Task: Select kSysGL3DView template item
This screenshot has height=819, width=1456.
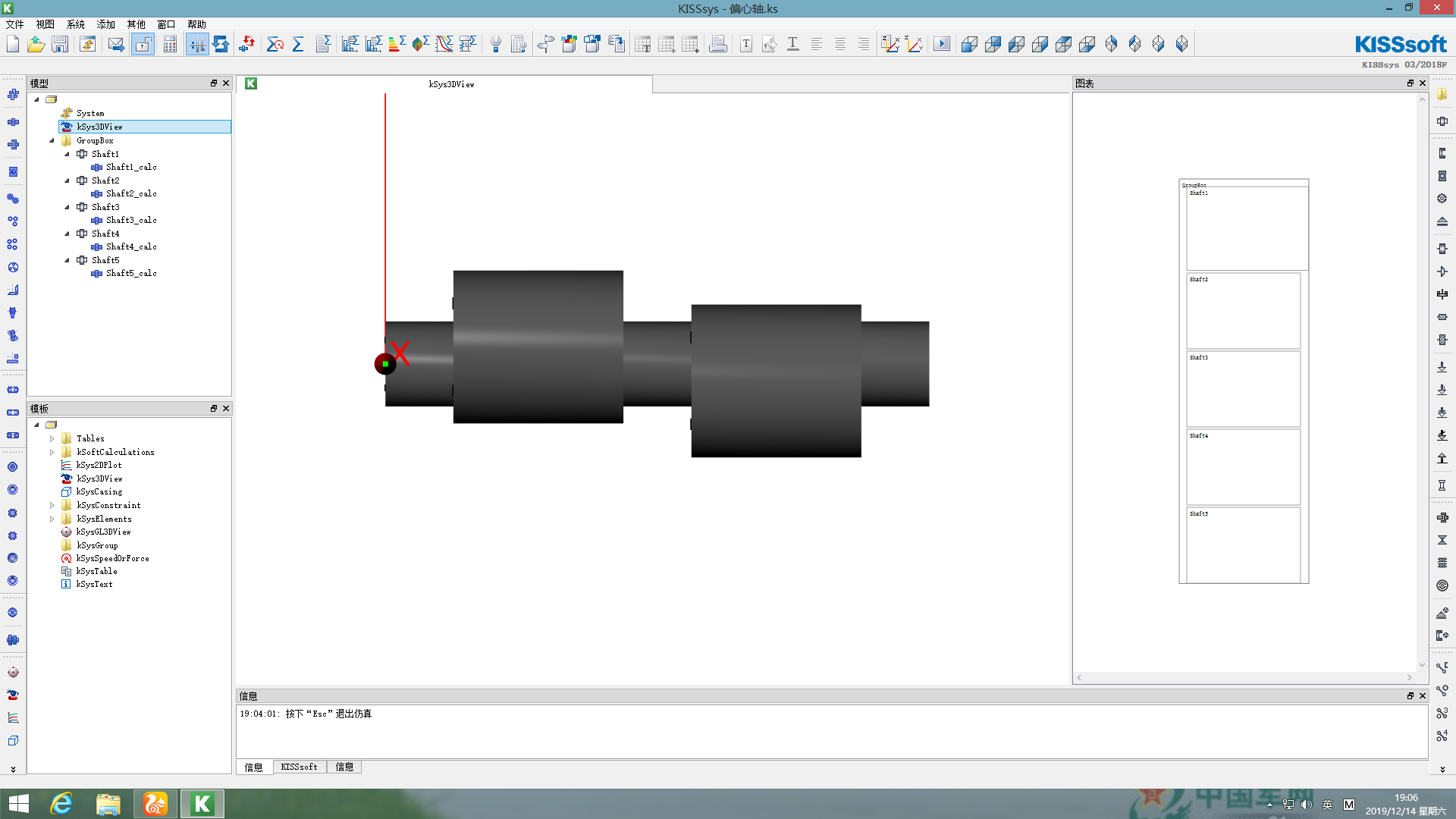Action: pos(103,532)
